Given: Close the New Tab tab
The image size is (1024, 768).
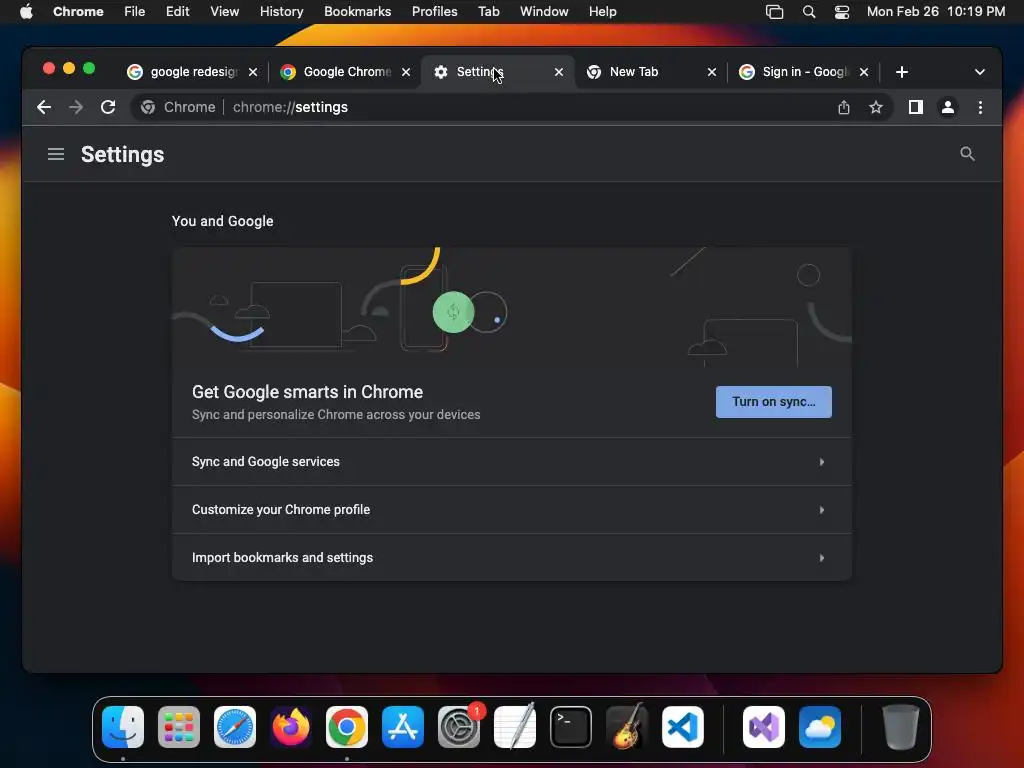Looking at the screenshot, I should pos(712,72).
